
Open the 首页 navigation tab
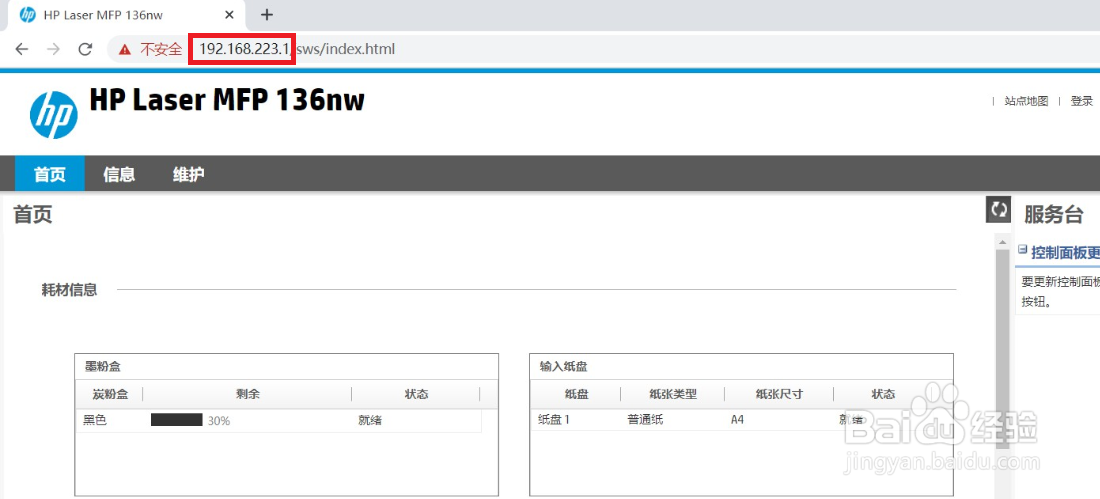pos(50,174)
